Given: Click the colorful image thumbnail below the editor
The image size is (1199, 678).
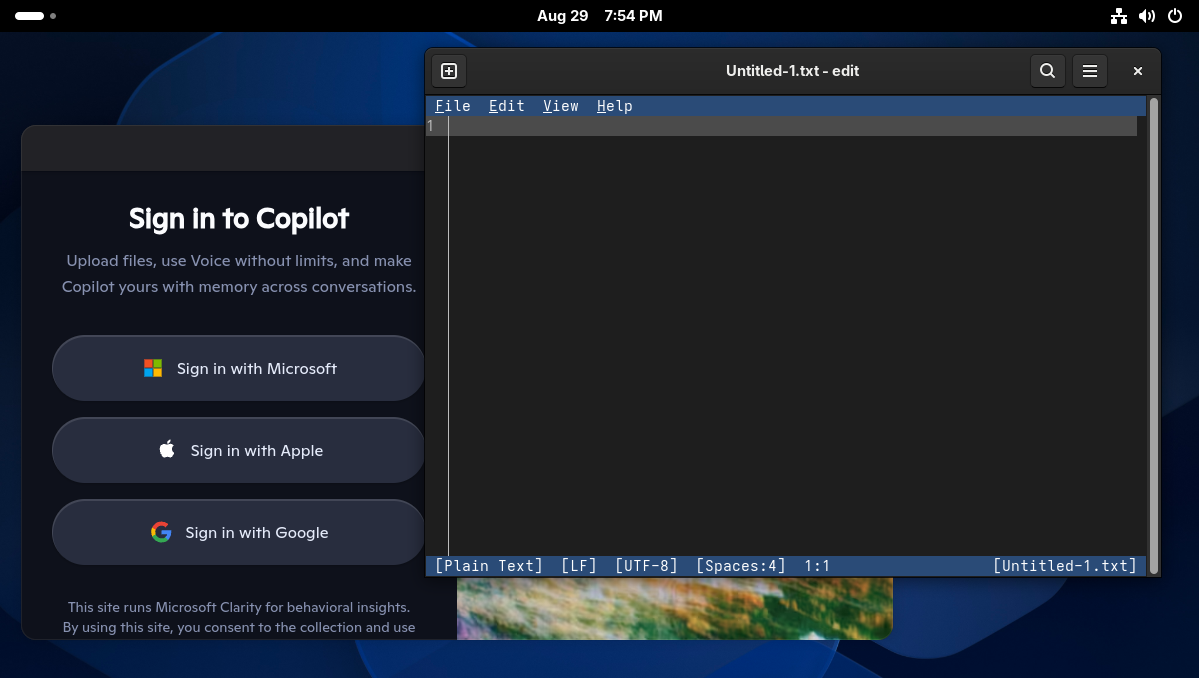Looking at the screenshot, I should pos(674,608).
